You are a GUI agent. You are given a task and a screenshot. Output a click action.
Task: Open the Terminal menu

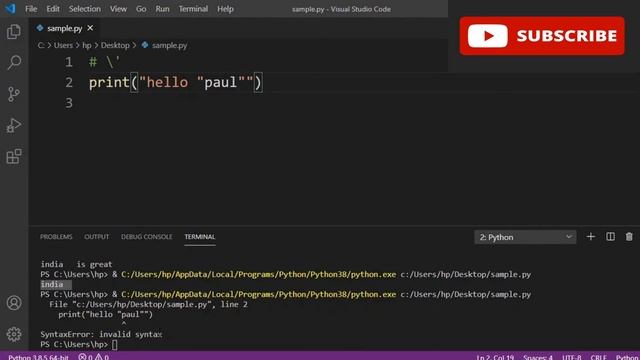point(193,9)
